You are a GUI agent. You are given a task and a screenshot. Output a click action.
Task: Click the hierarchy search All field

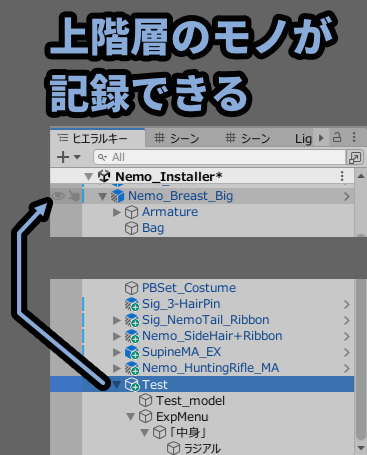tap(219, 157)
